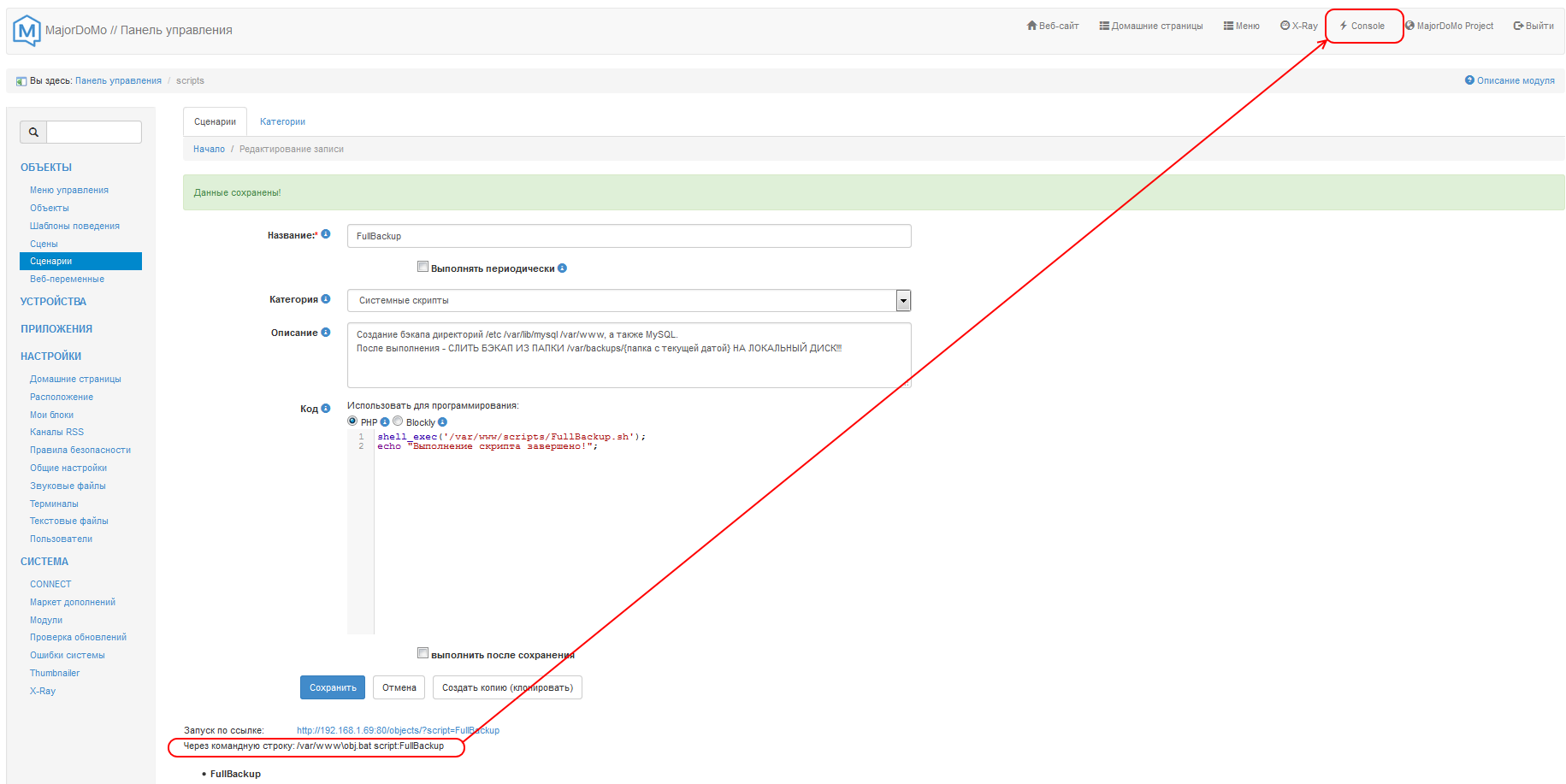This screenshot has height=784, width=1566.
Task: Click the Начало breadcrumb link
Action: [x=209, y=149]
